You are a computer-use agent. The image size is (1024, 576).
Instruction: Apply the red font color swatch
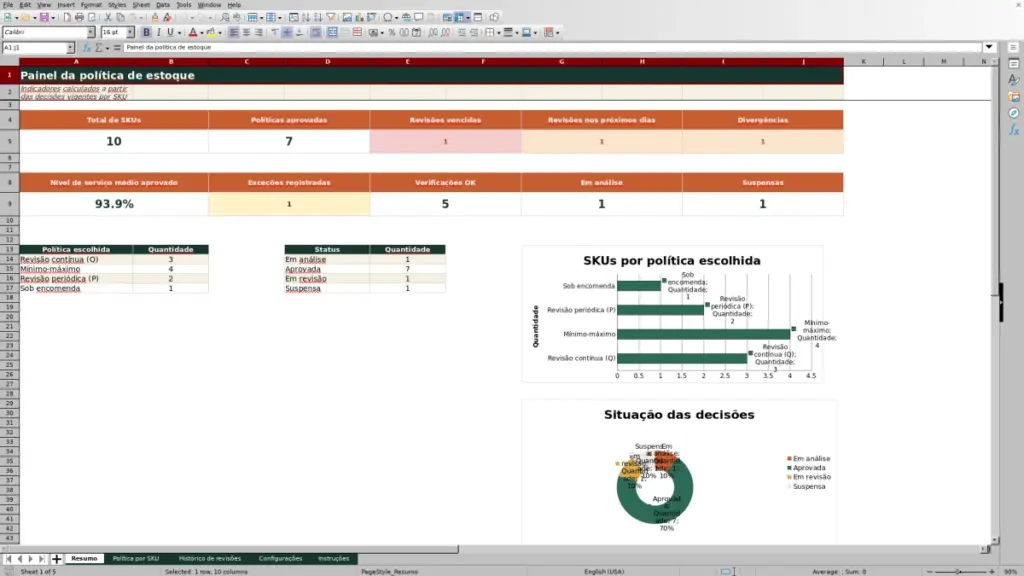(193, 33)
